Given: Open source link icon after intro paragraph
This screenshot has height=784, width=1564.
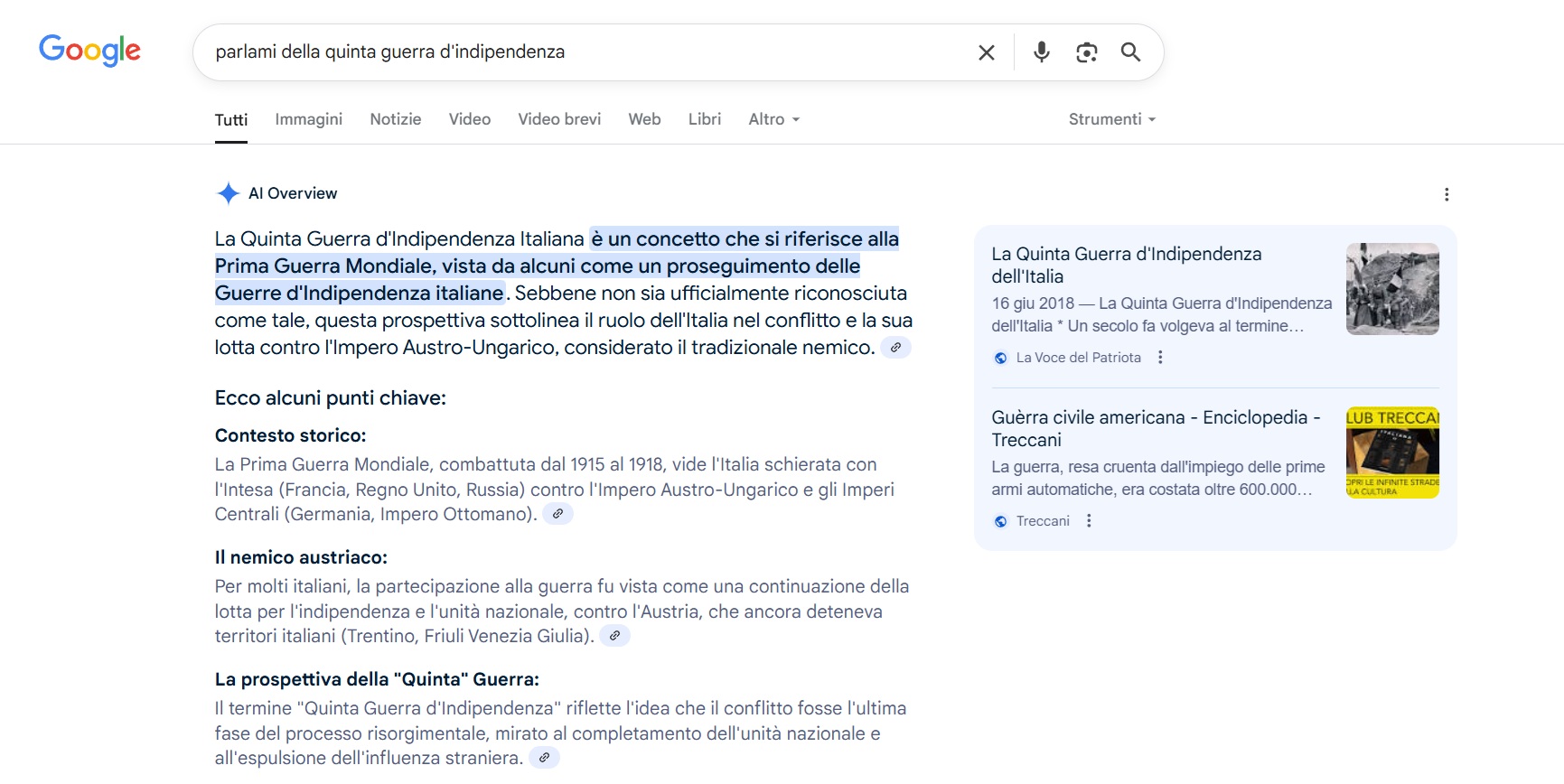Looking at the screenshot, I should click(895, 348).
